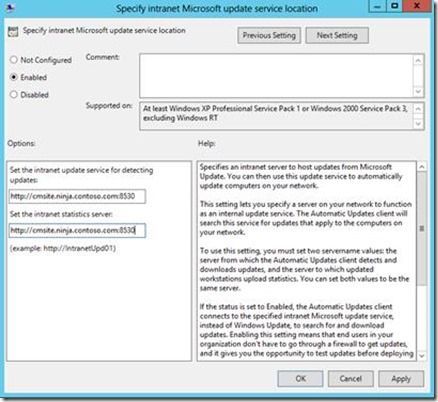Maximize the policy setting window
Screen dimensions: 438x402
[x=394, y=6]
